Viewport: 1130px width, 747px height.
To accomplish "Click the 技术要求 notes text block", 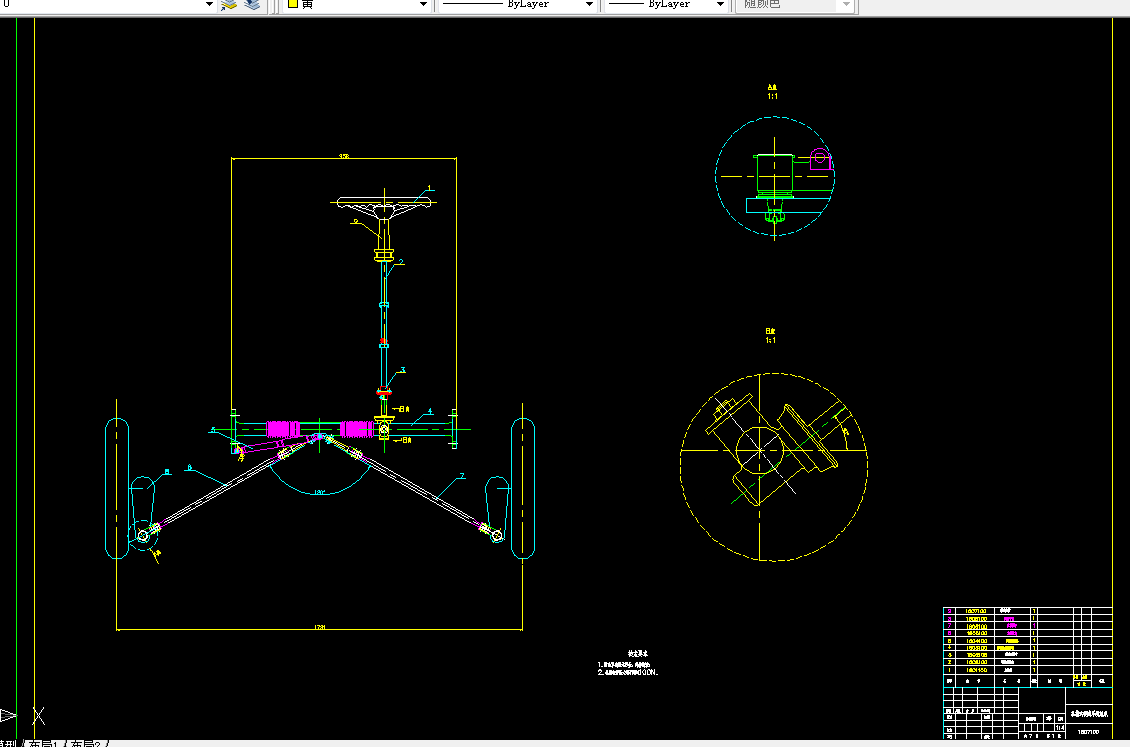I will pos(628,664).
